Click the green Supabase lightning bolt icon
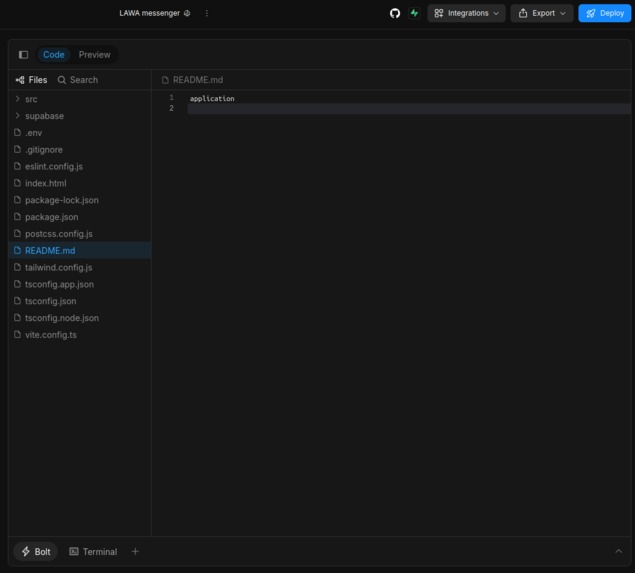 [414, 13]
